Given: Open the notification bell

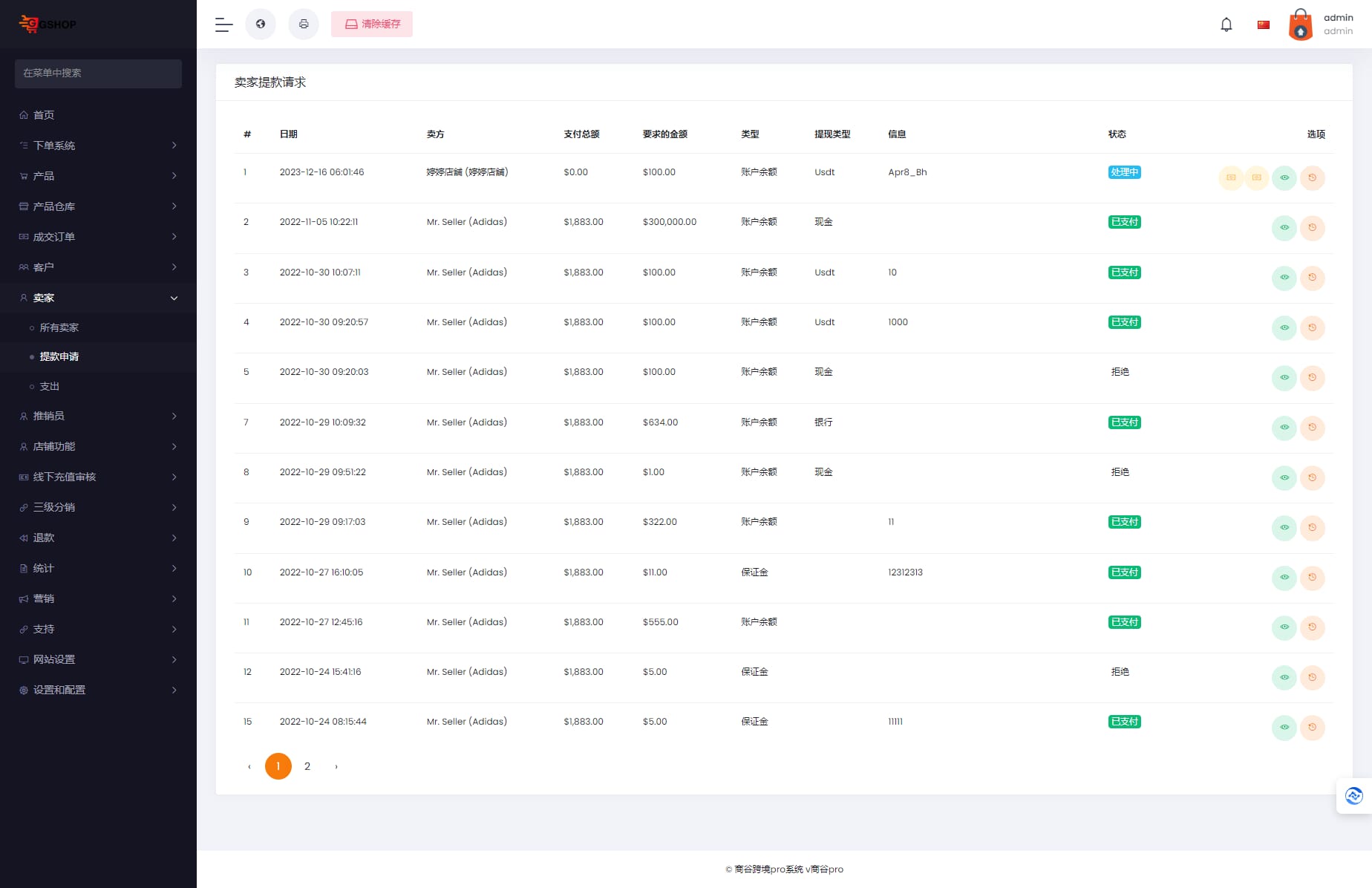Looking at the screenshot, I should tap(1226, 25).
